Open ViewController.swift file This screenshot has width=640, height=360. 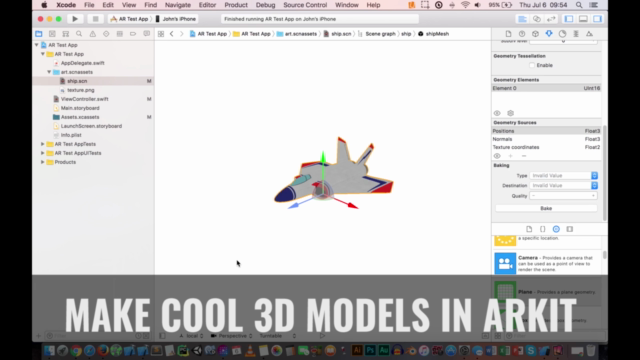tap(84, 99)
